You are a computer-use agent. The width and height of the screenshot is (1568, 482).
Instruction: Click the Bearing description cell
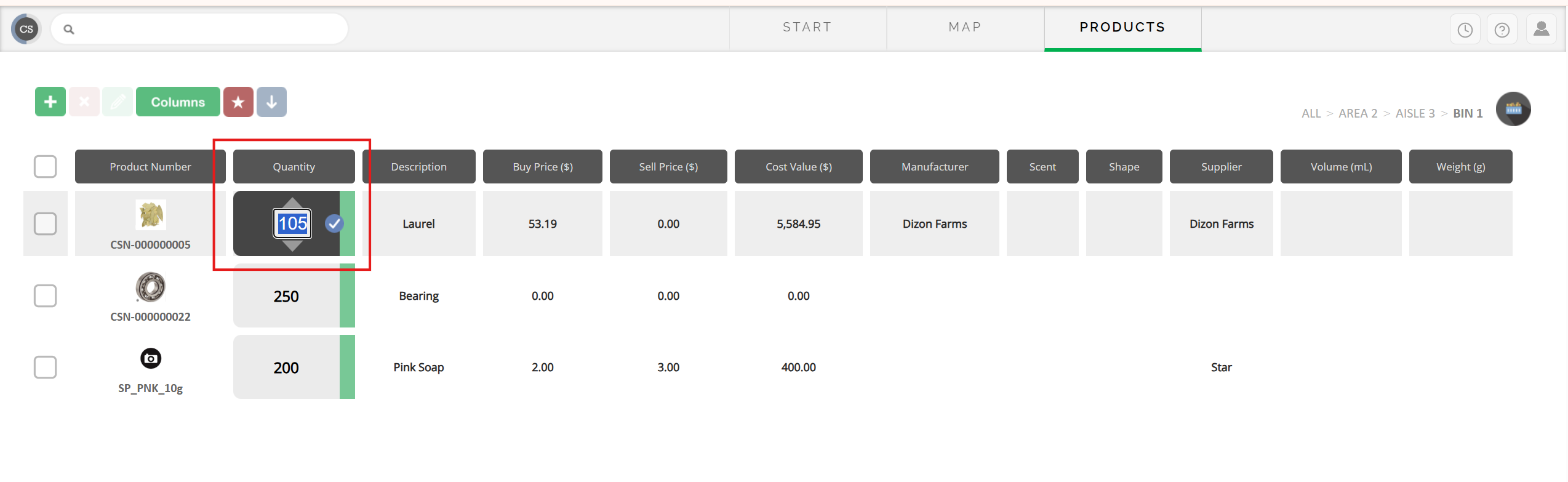pyautogui.click(x=419, y=296)
